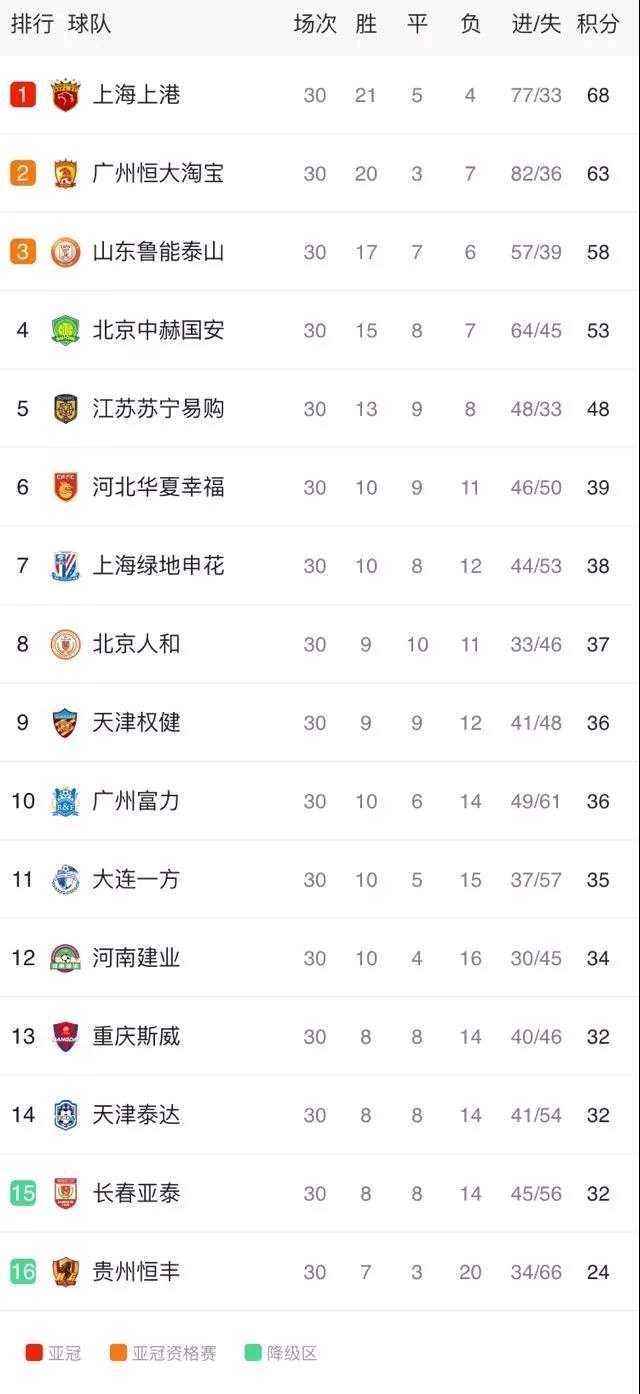Open the 广州富力 team row
640x1394 pixels.
[320, 801]
